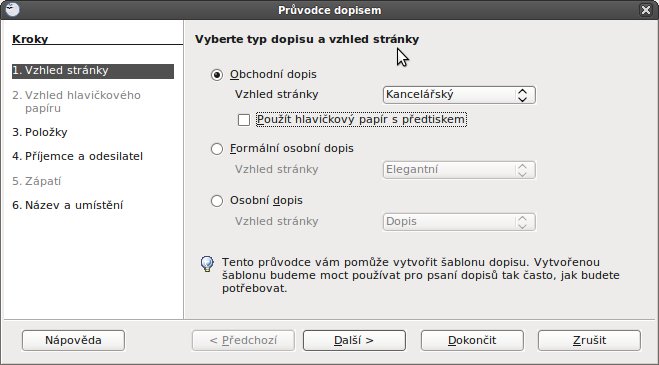The width and height of the screenshot is (659, 365).
Task: Open the Kancelářský page layout dropdown
Action: click(459, 95)
